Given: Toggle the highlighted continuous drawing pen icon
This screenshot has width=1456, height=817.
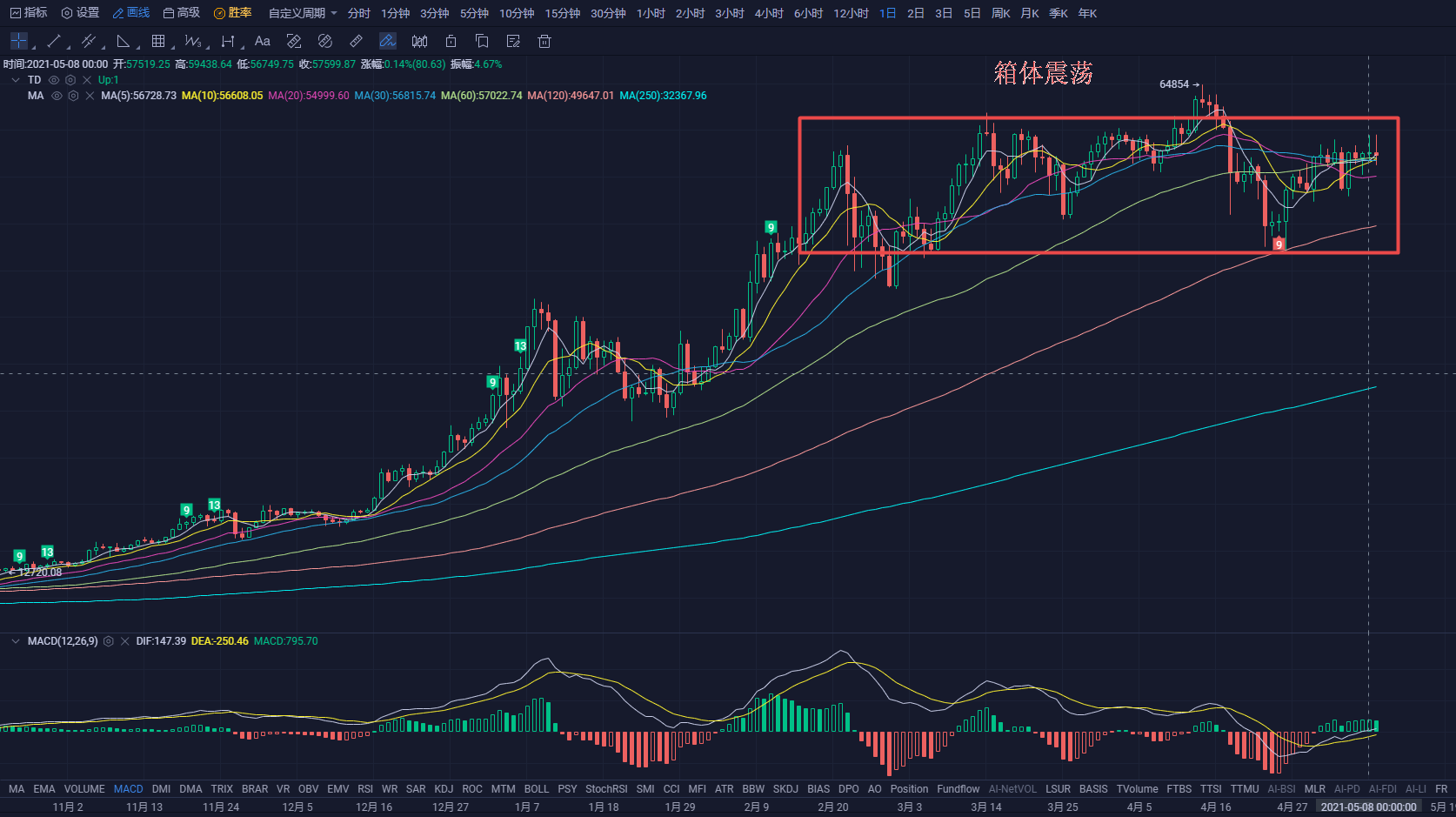Looking at the screenshot, I should [x=388, y=41].
